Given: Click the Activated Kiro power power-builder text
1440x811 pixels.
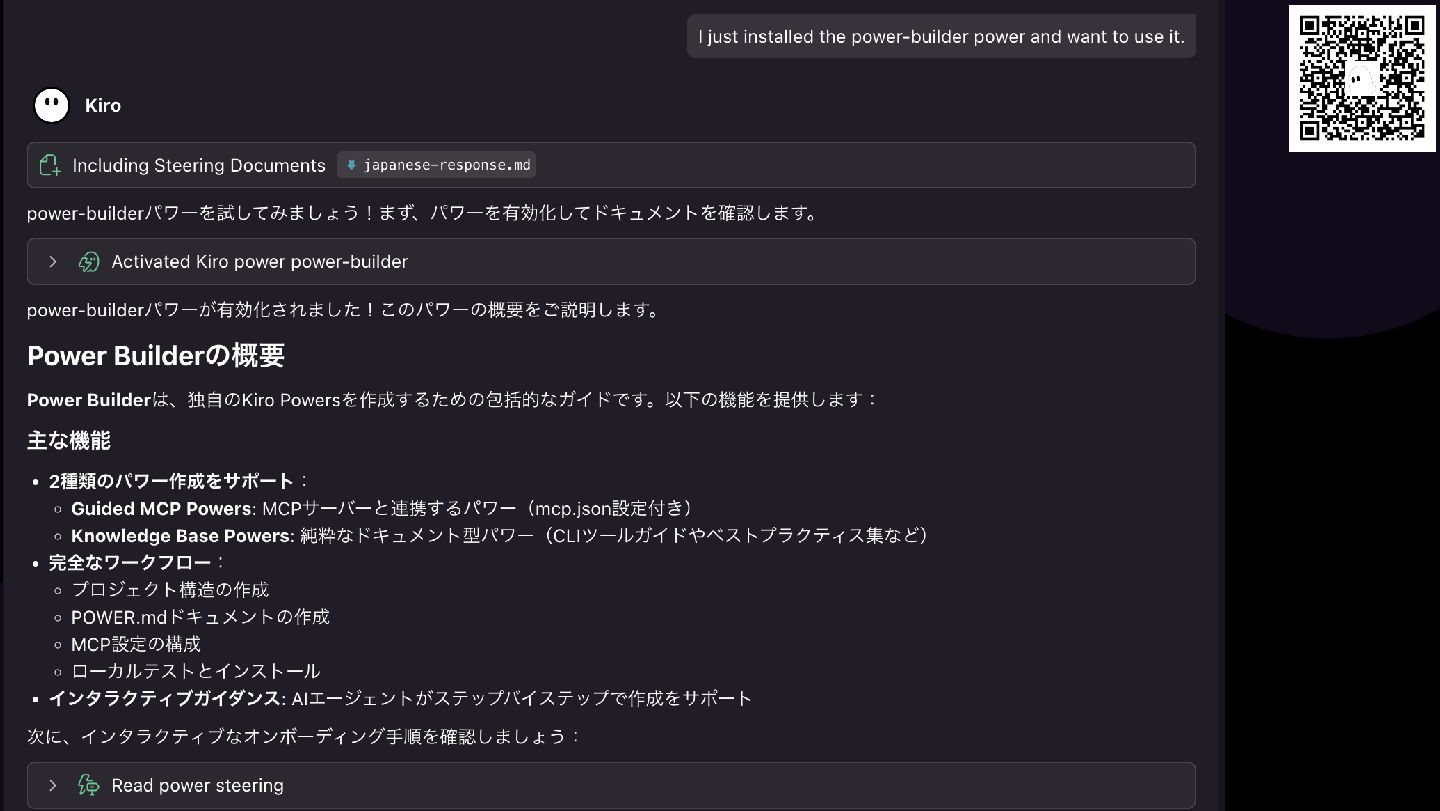Looking at the screenshot, I should tap(259, 262).
